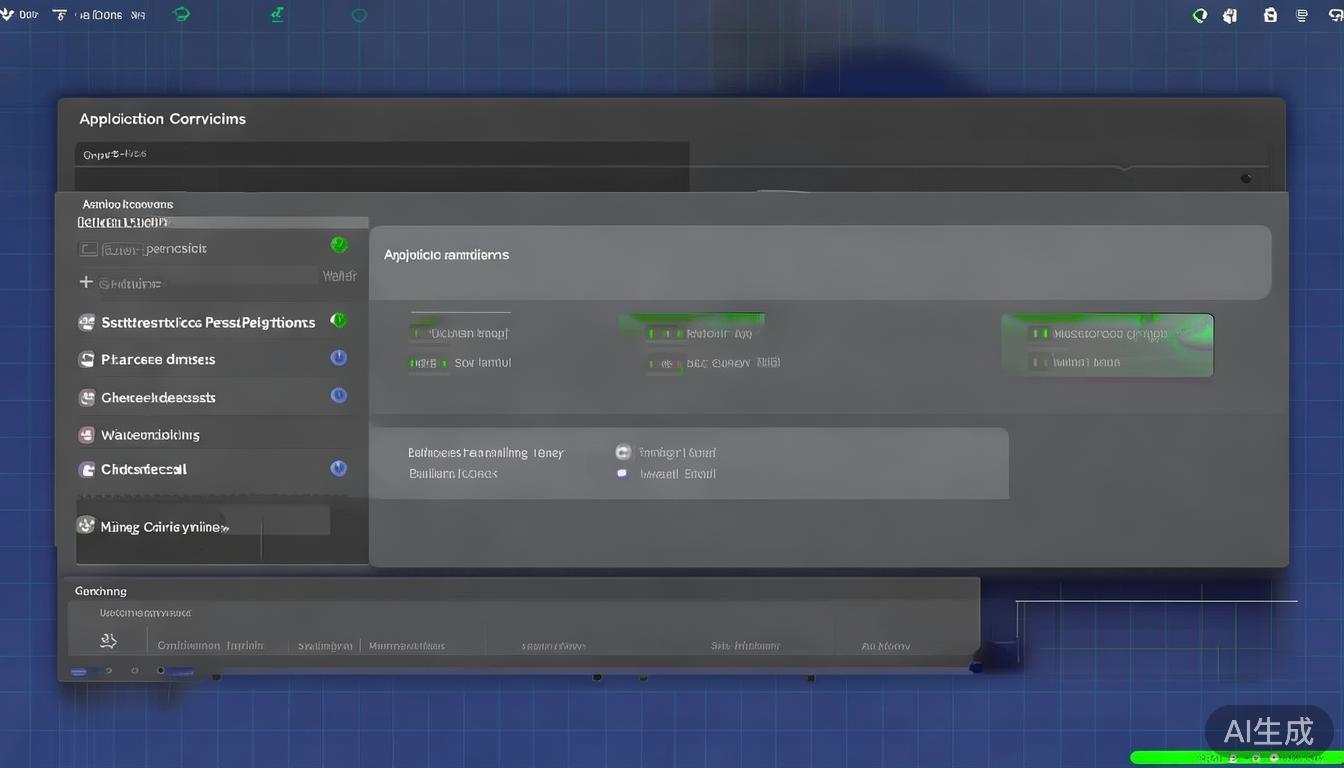Viewport: 1344px width, 768px height.
Task: Click the icon at left of bottom panel row
Action: click(109, 641)
